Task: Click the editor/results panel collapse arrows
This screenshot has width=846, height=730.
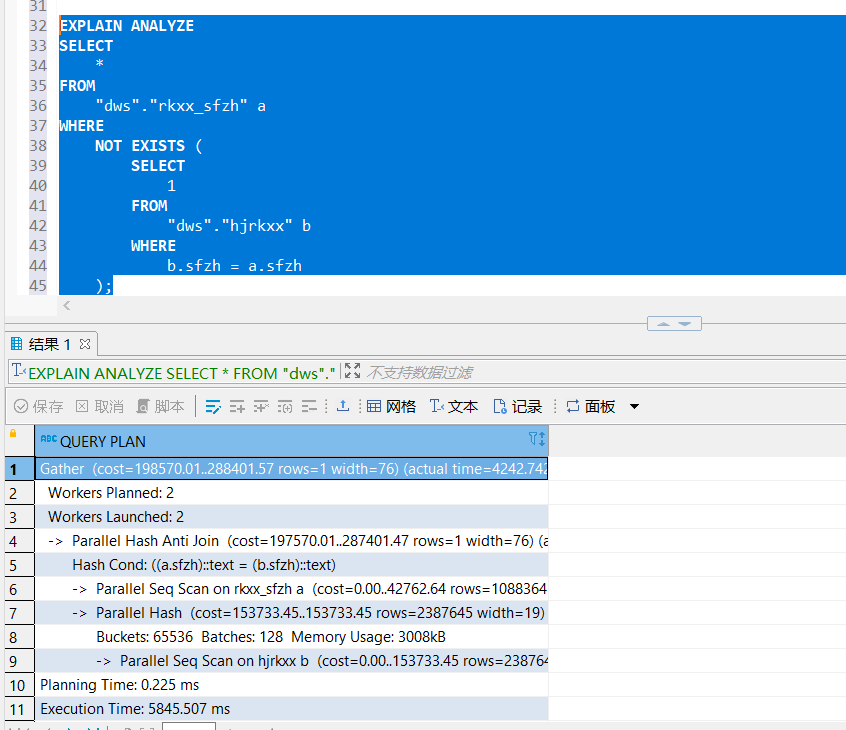Action: coord(674,324)
